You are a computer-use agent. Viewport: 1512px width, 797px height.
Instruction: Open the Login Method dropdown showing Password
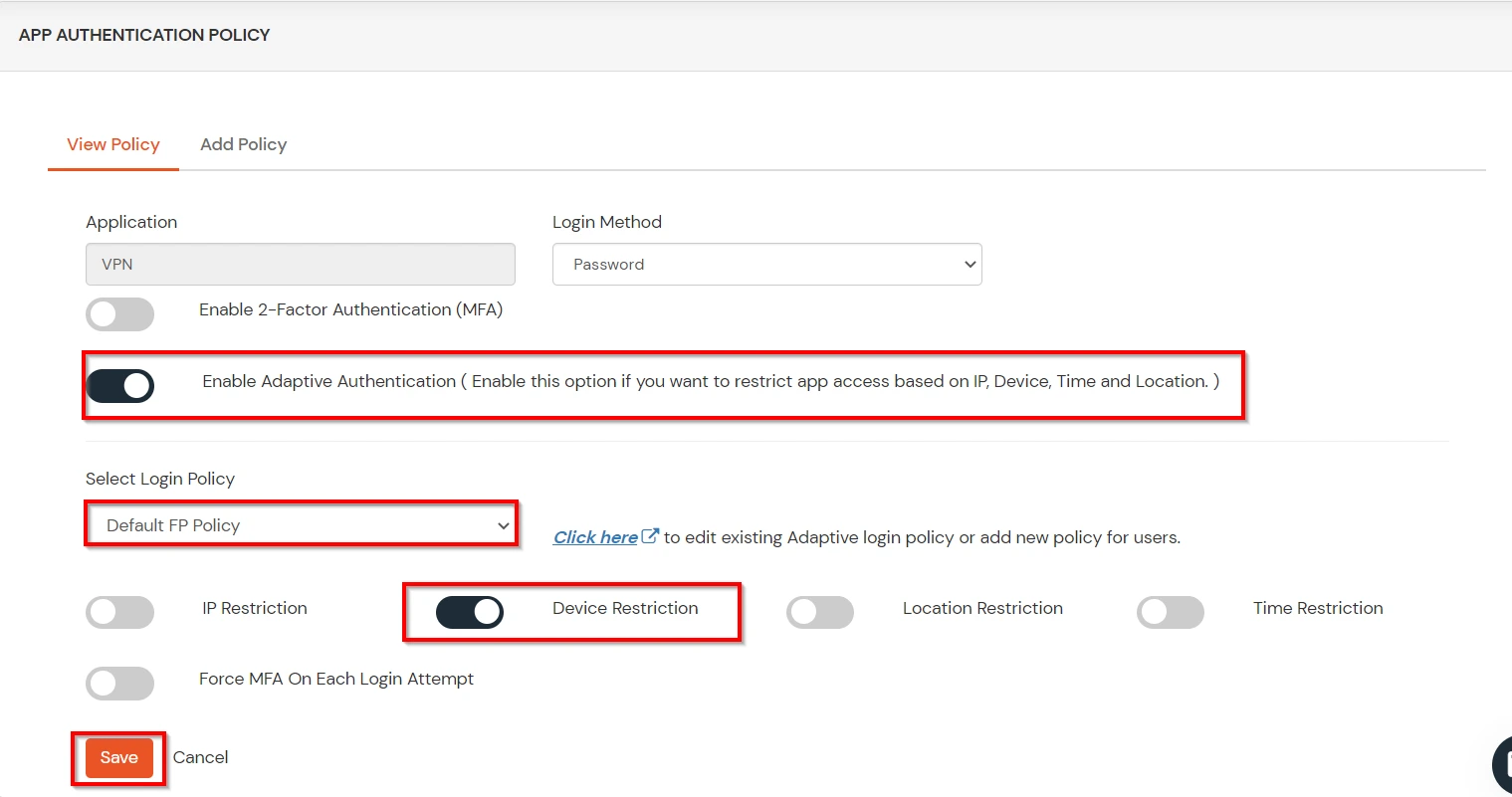pyautogui.click(x=767, y=265)
